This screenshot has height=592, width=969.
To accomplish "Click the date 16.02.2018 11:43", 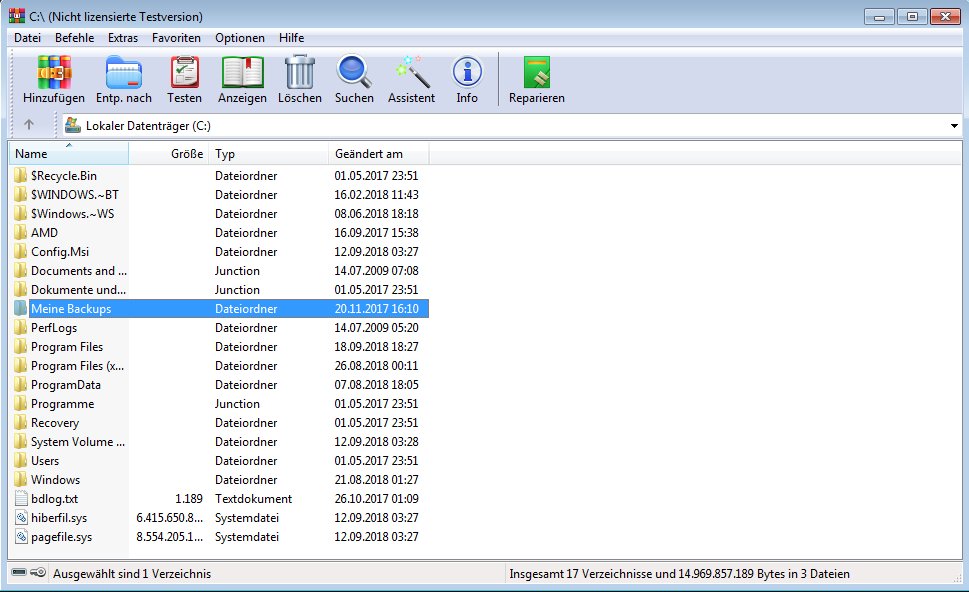I will (x=376, y=195).
